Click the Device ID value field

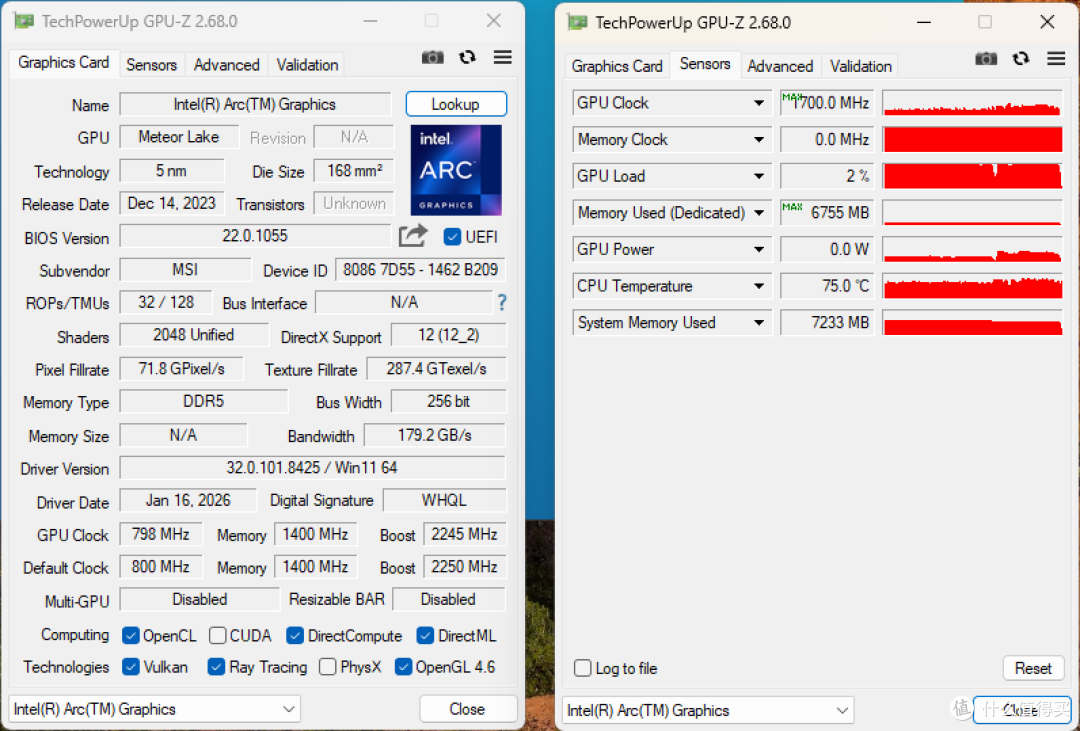420,270
